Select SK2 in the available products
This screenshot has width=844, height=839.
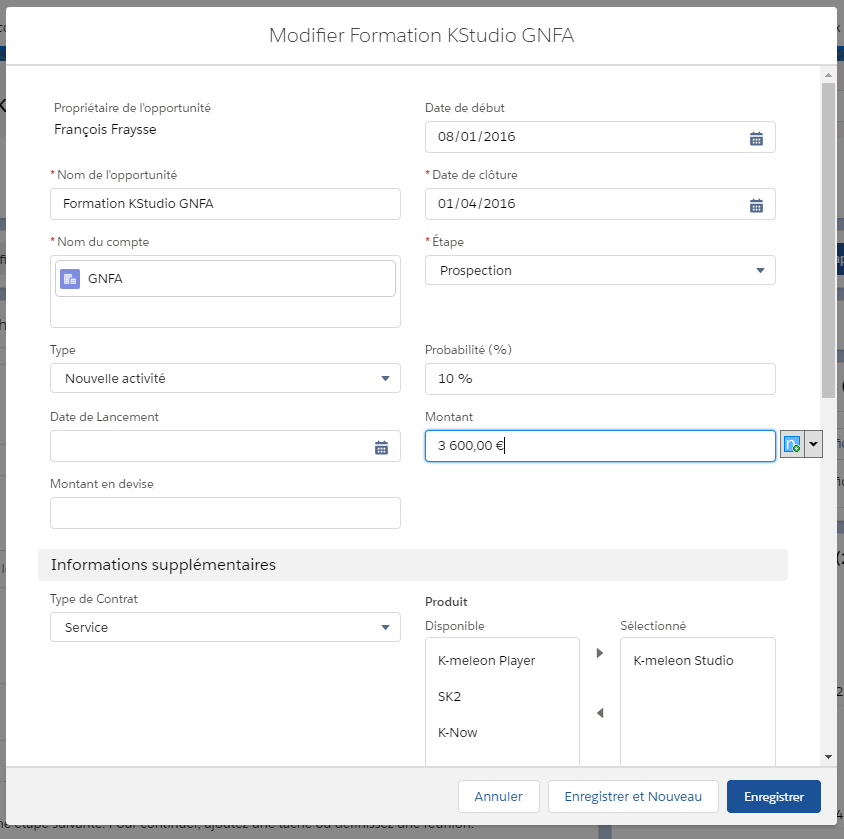(x=450, y=697)
